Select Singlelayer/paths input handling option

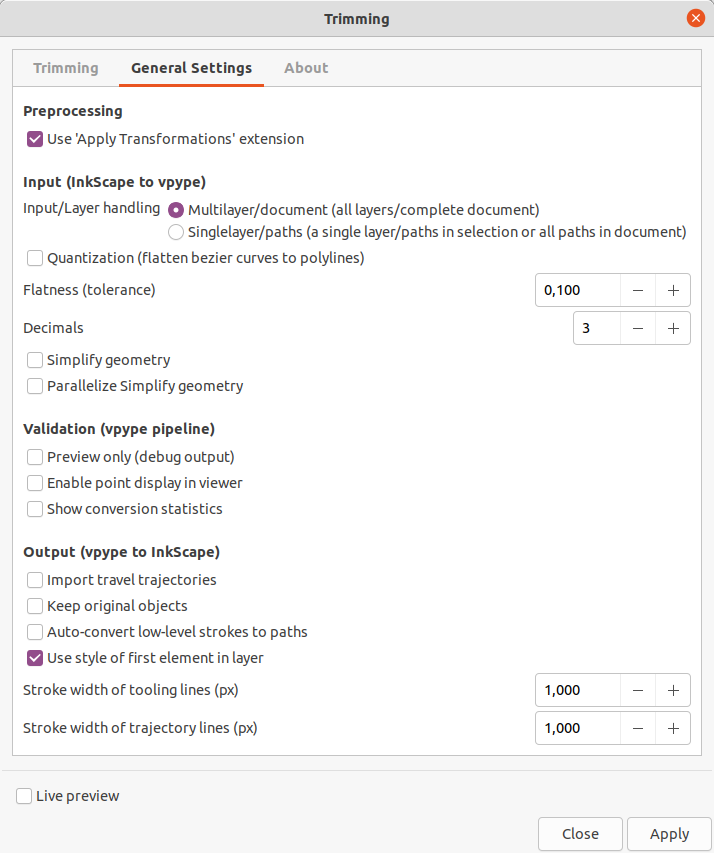tap(176, 232)
